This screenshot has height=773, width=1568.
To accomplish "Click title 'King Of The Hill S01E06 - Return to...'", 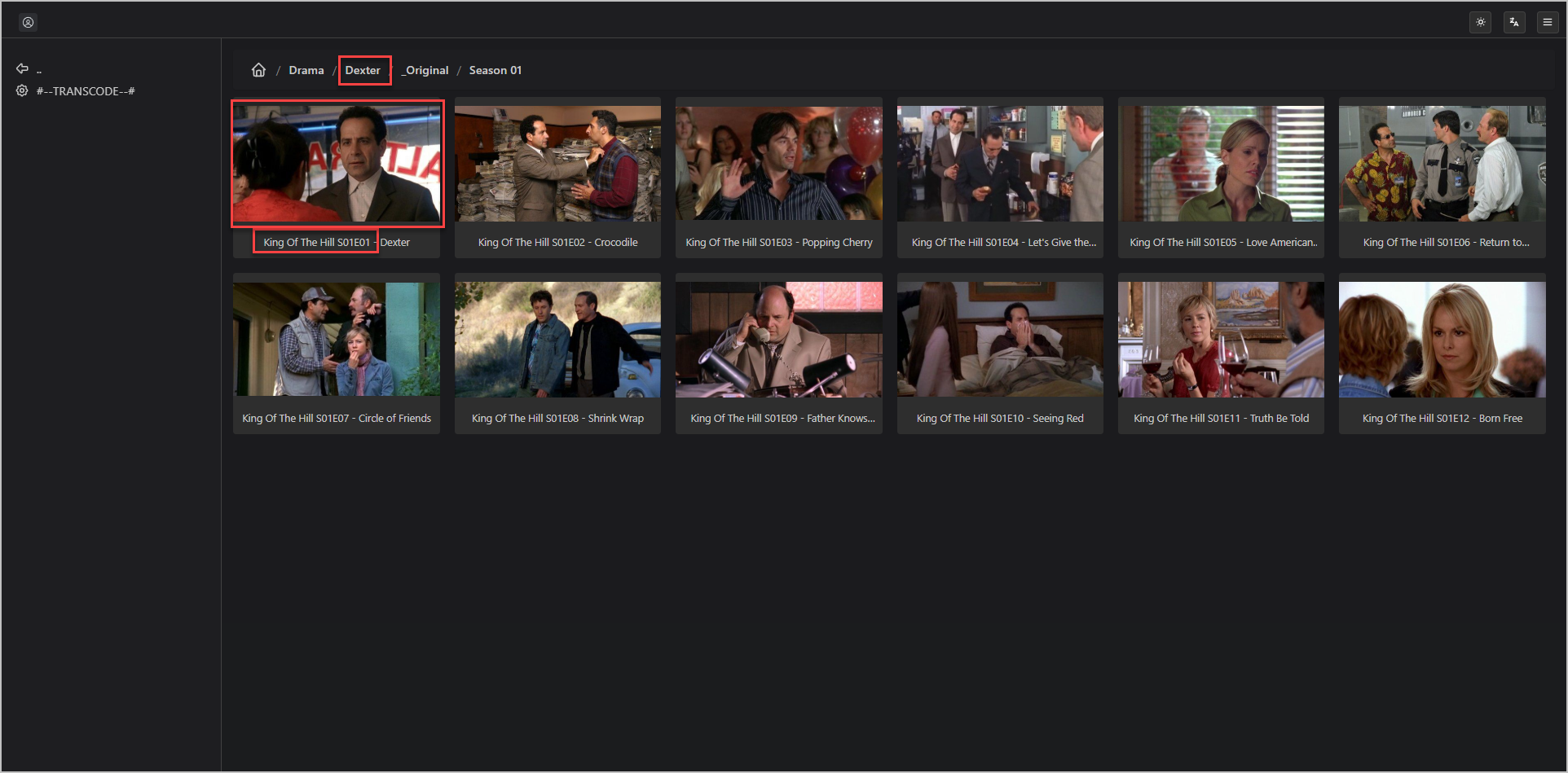I will [x=1446, y=243].
